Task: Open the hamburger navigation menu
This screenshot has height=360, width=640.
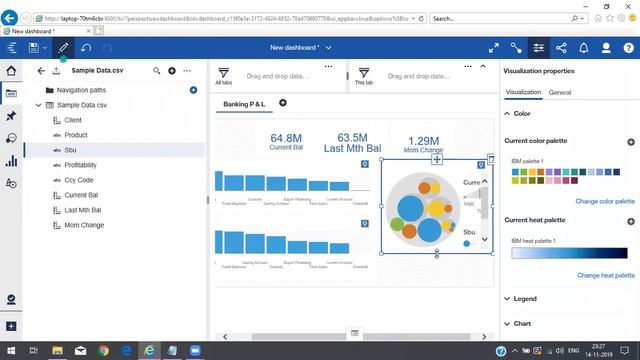Action: [11, 48]
